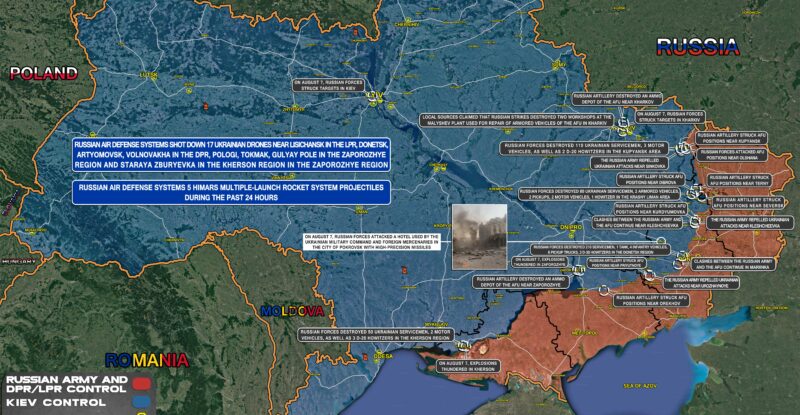Select the 5 HIMARS projectiles banner
Image resolution: width=800 pixels, height=415 pixels.
[x=230, y=193]
